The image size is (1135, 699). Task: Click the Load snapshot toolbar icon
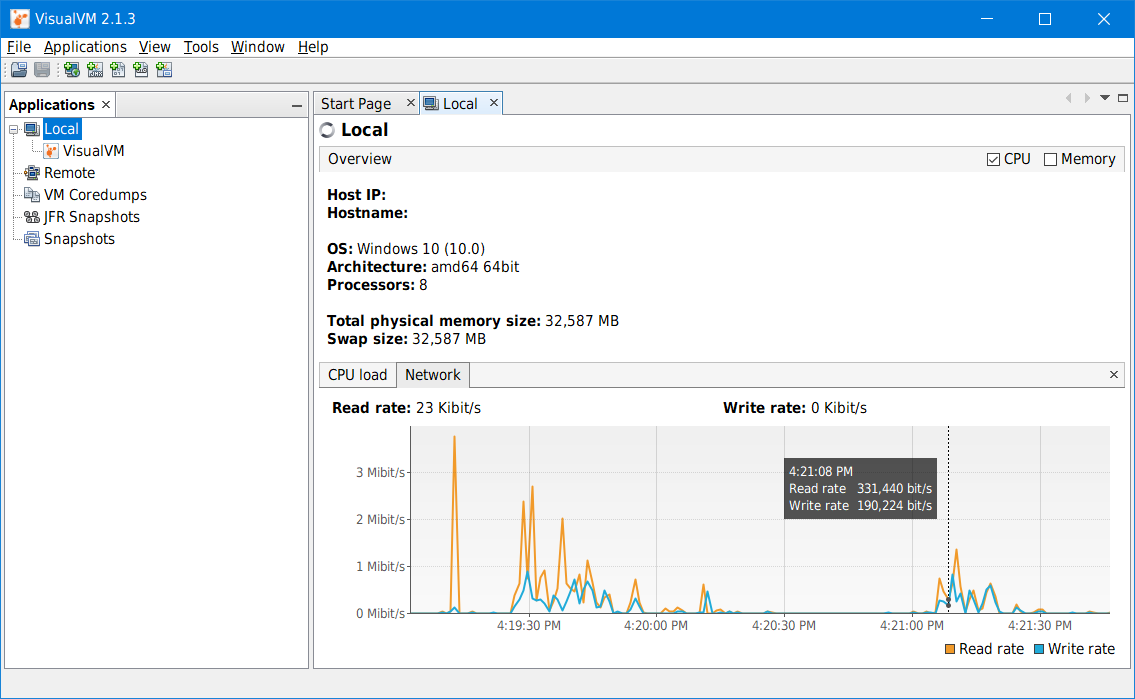pos(20,69)
